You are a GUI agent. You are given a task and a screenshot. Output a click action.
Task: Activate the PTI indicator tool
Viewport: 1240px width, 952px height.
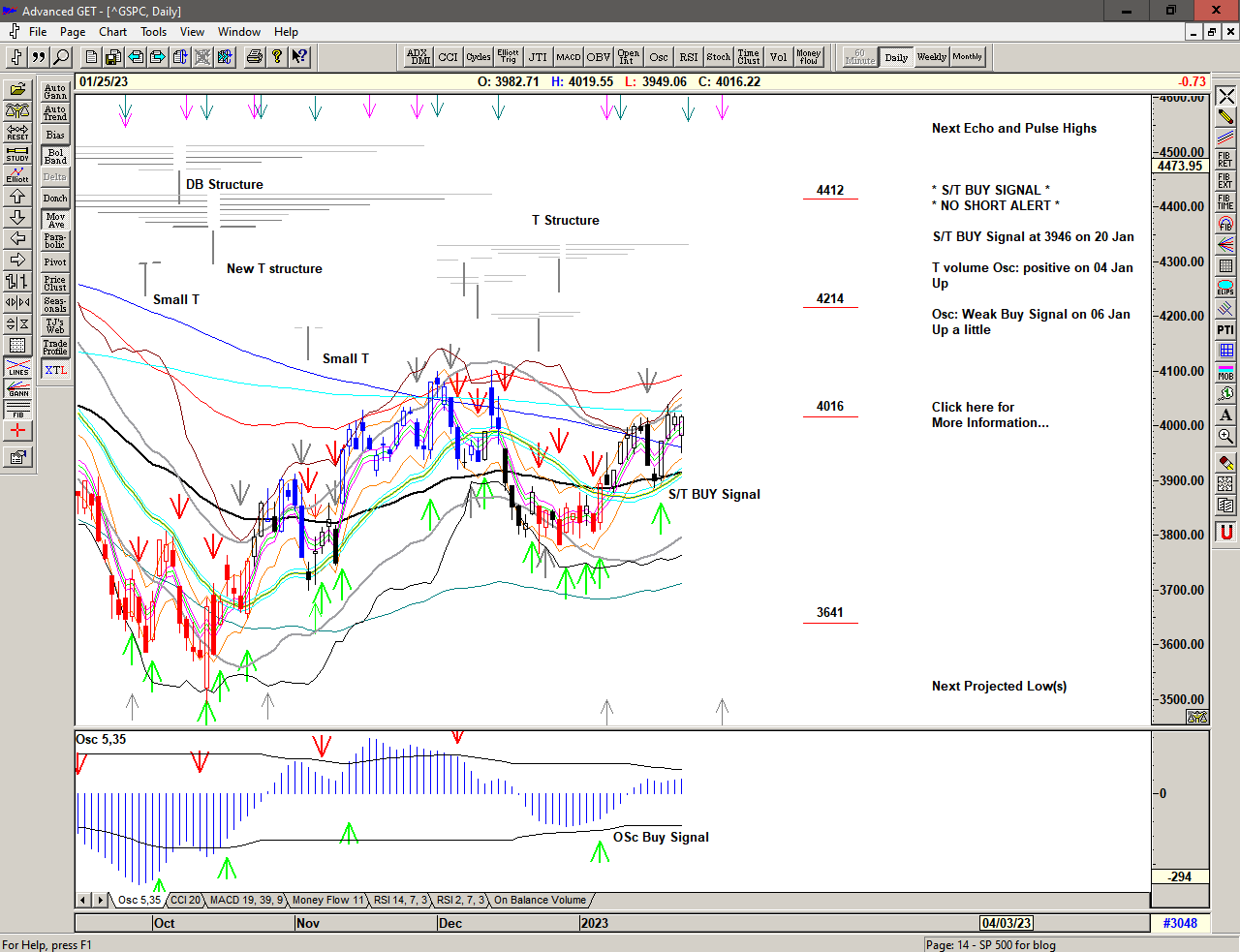point(1225,330)
